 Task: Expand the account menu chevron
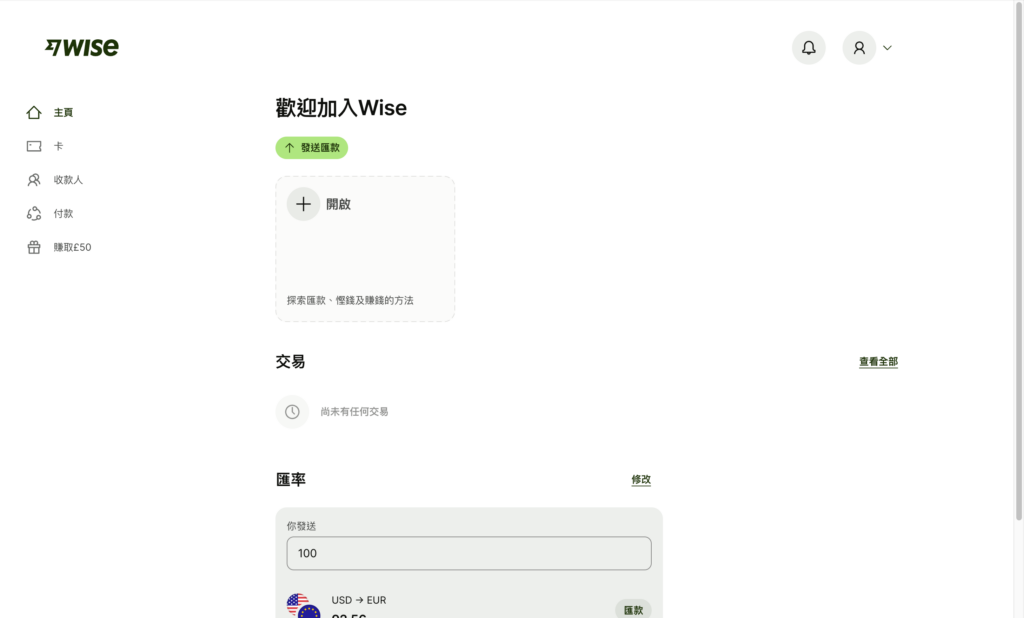[x=887, y=48]
